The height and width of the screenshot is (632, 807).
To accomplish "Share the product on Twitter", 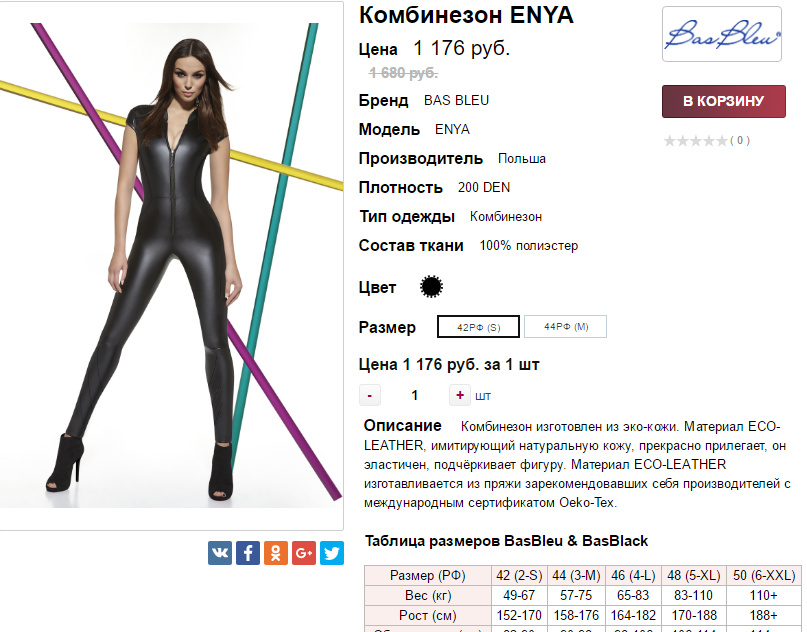I will click(331, 553).
